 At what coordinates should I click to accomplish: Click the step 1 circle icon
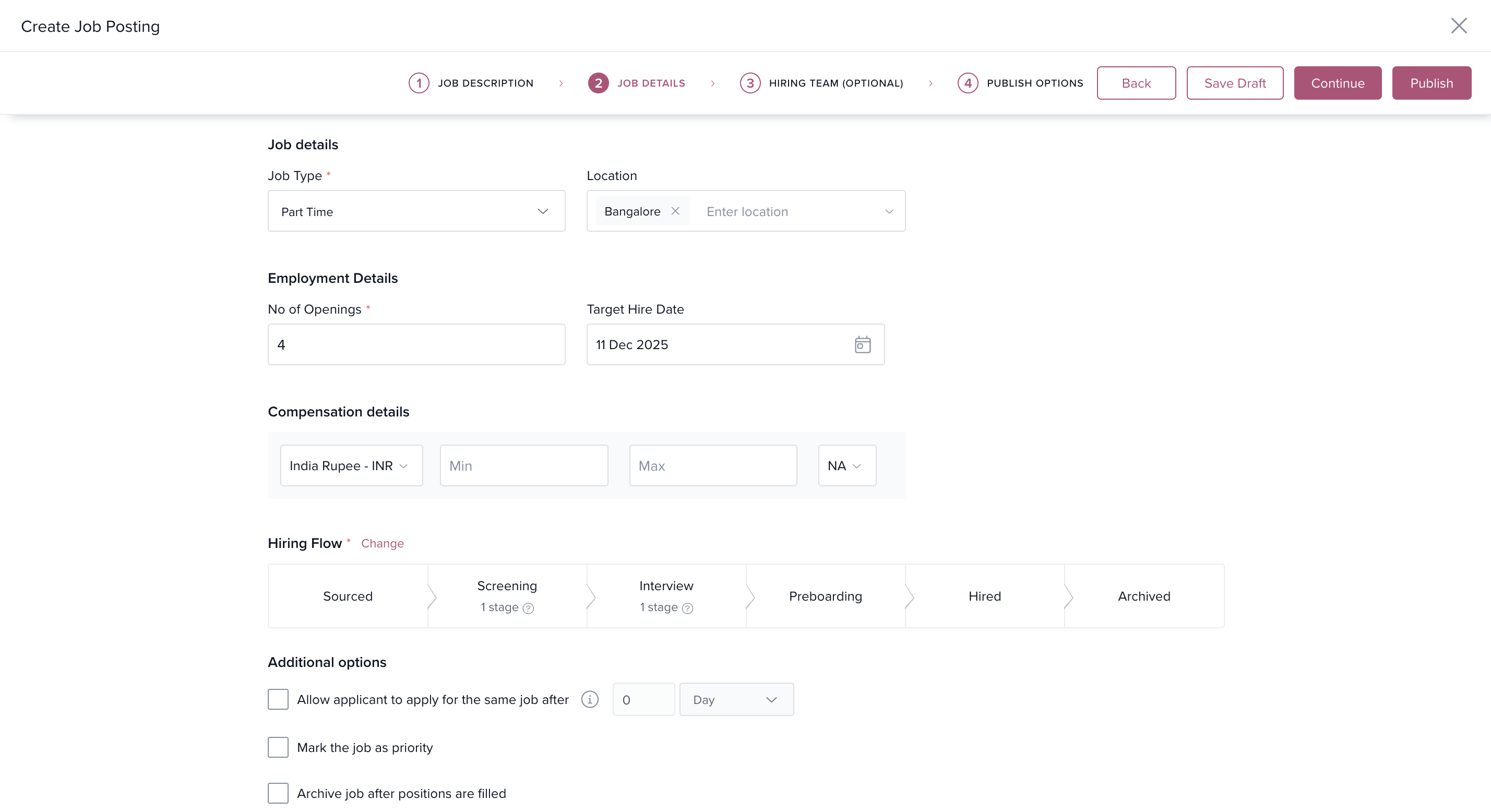(x=419, y=83)
